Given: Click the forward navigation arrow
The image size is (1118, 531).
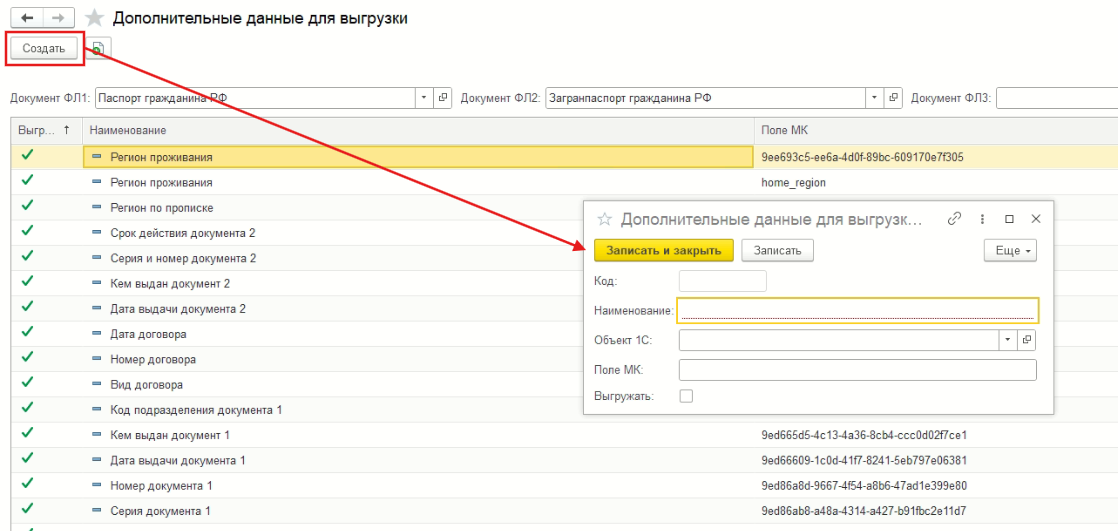Looking at the screenshot, I should click(59, 19).
